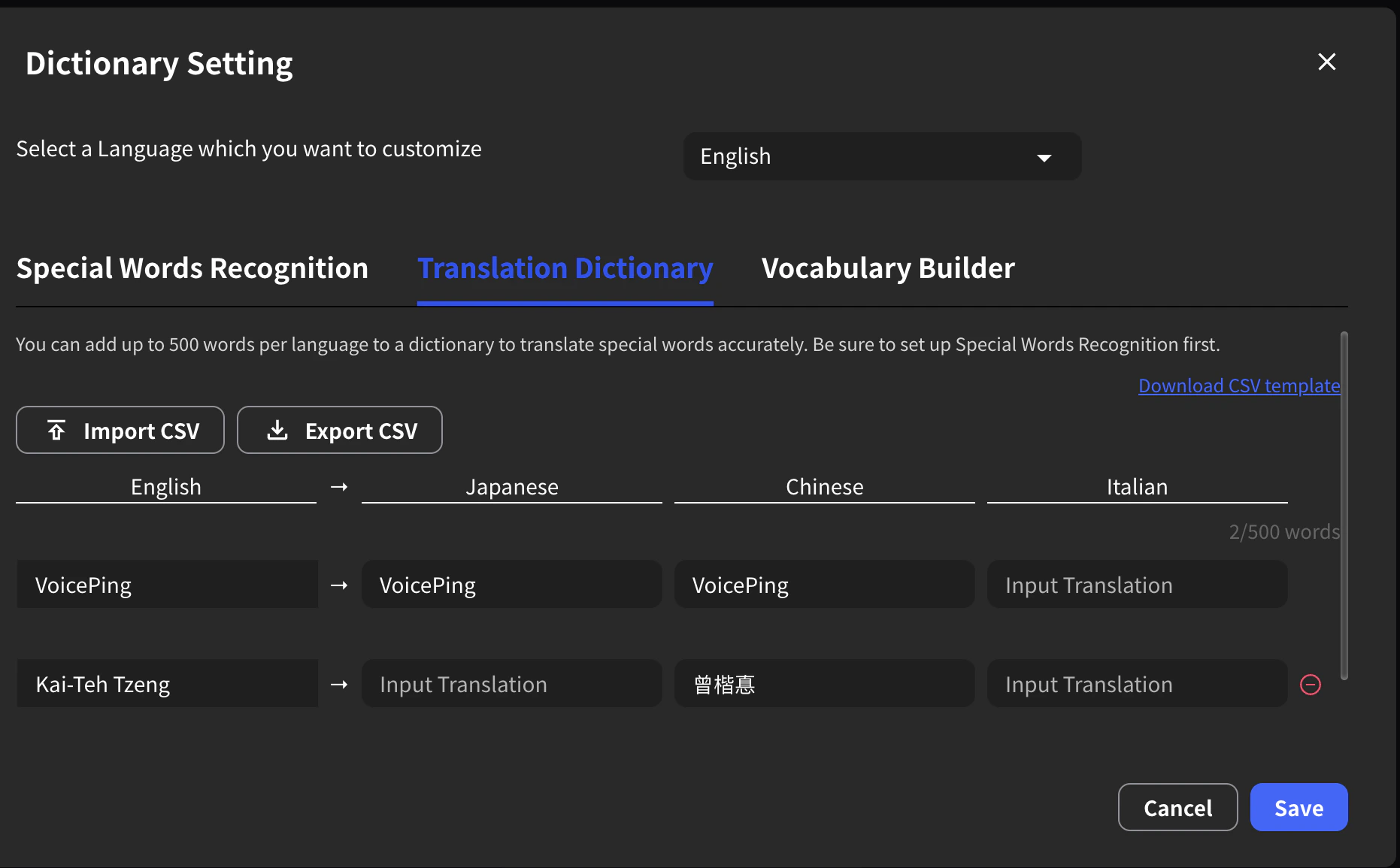Open the Vocabulary Builder tab

[888, 269]
